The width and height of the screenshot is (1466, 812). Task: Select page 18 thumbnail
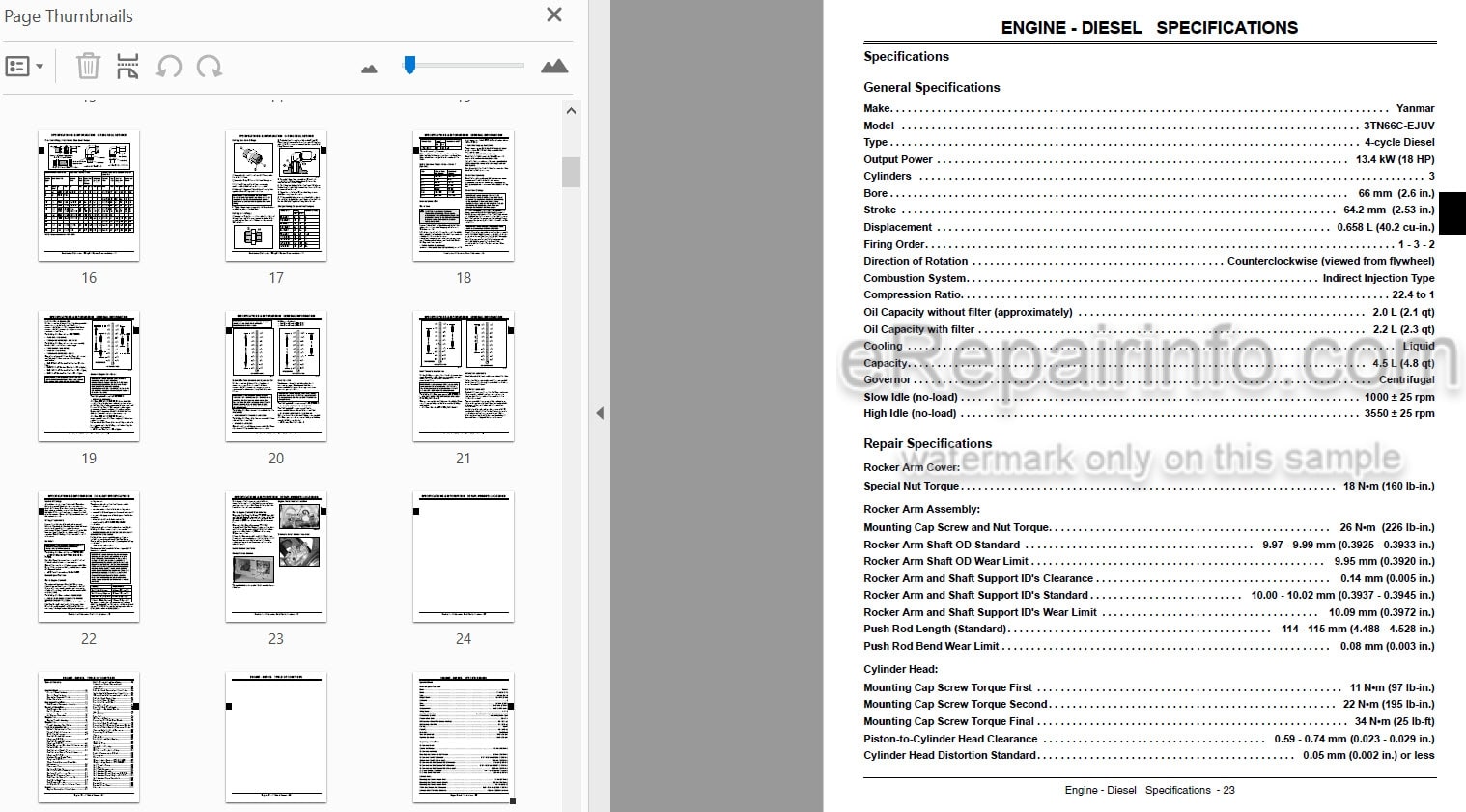point(464,196)
